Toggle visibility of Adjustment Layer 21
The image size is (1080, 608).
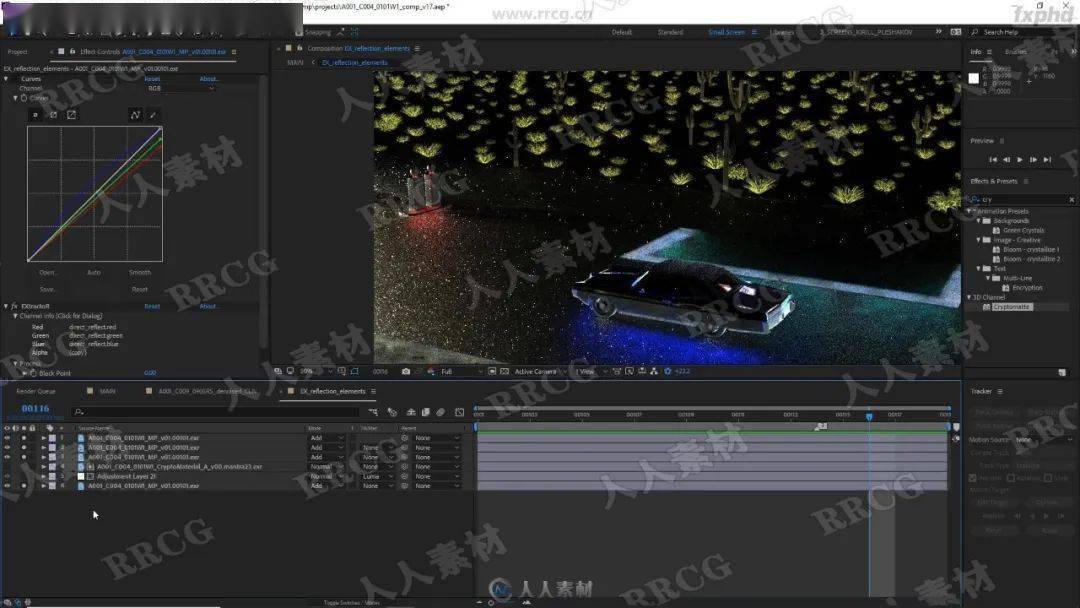(x=8, y=476)
